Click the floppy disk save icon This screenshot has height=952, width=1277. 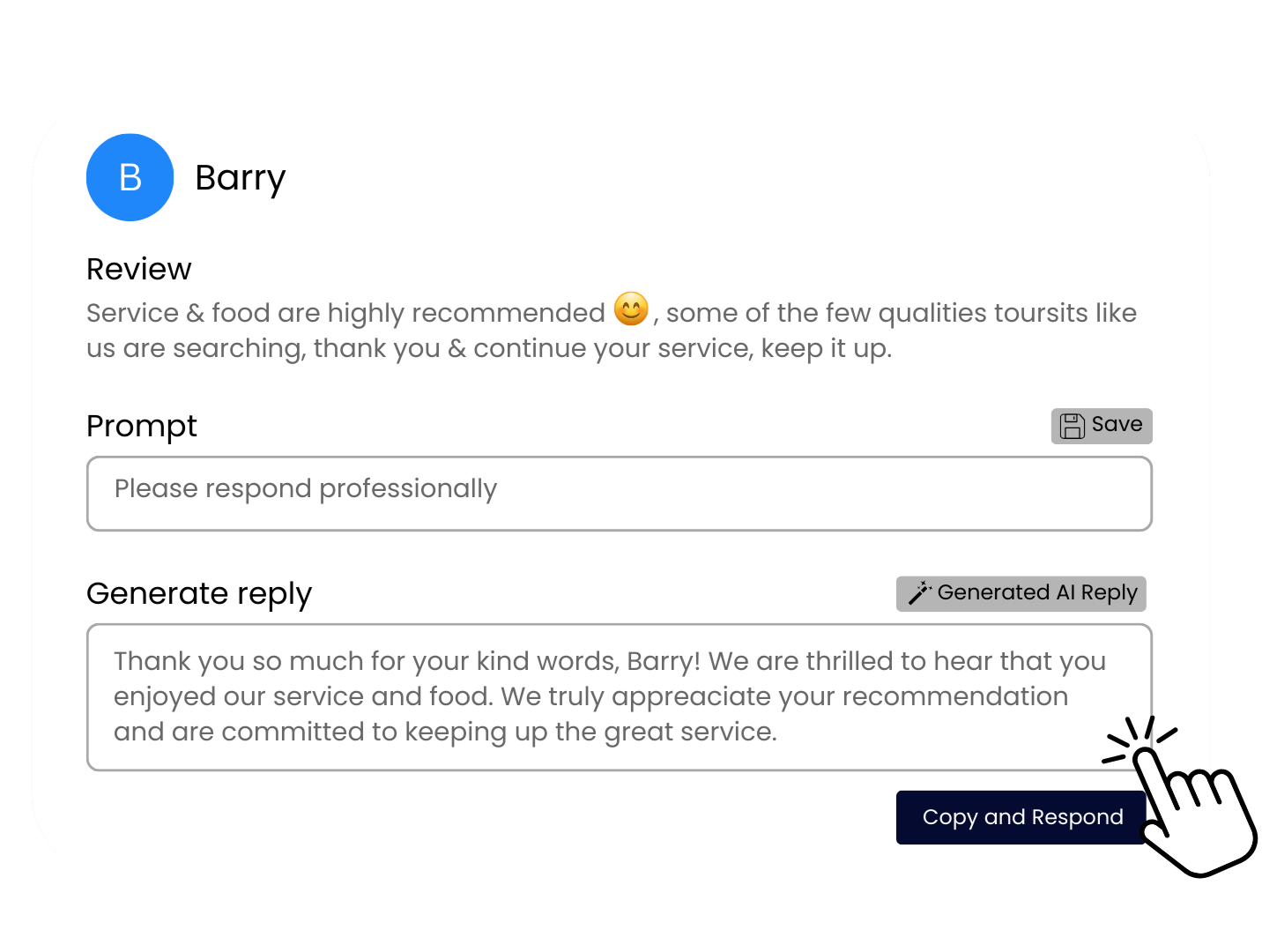click(x=1072, y=426)
